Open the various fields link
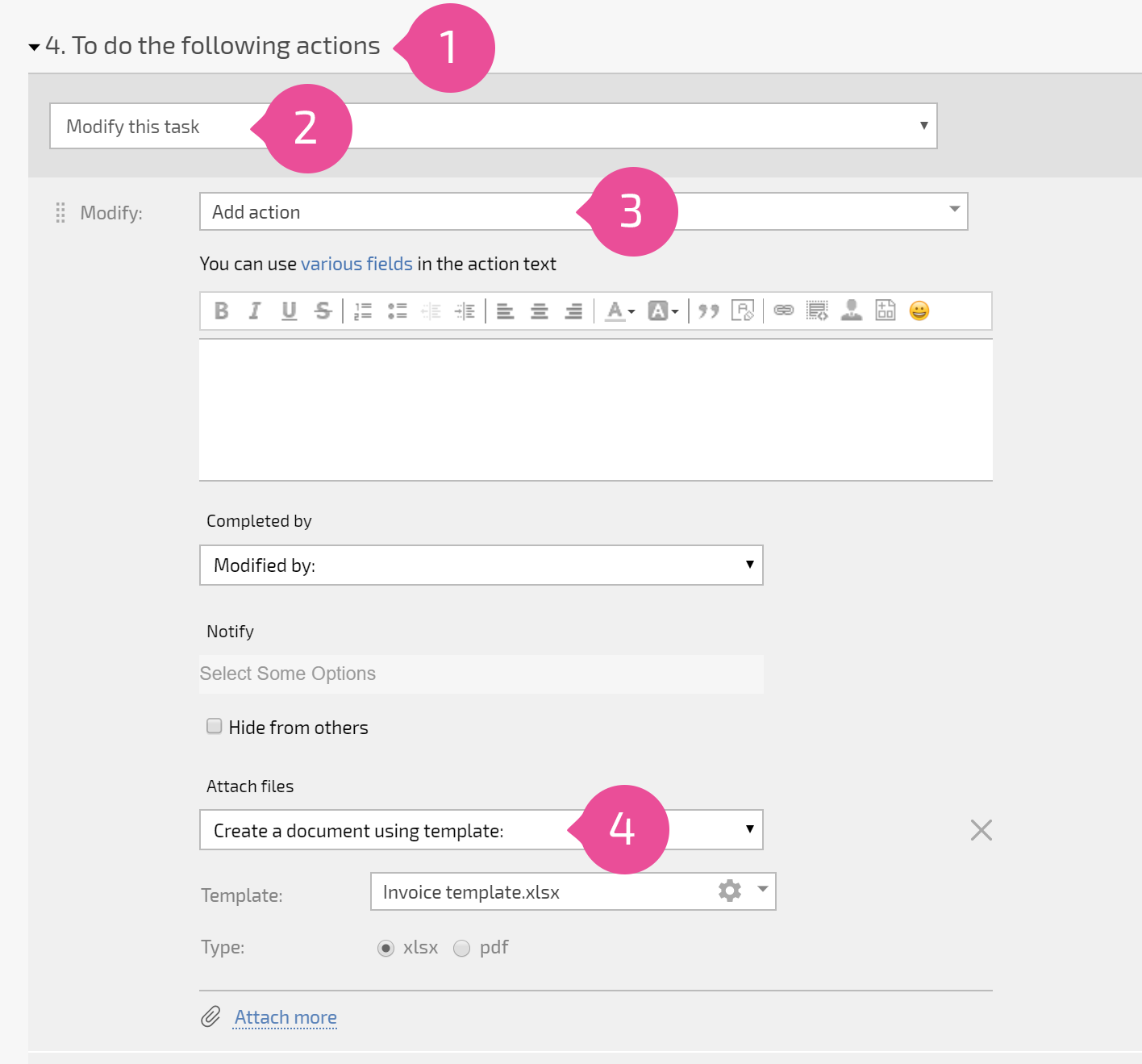Image resolution: width=1142 pixels, height=1064 pixels. coord(356,264)
